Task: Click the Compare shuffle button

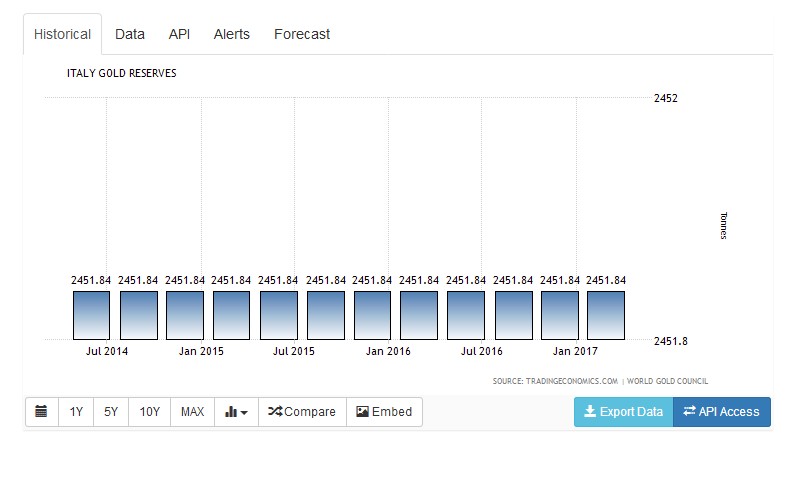Action: coord(302,412)
